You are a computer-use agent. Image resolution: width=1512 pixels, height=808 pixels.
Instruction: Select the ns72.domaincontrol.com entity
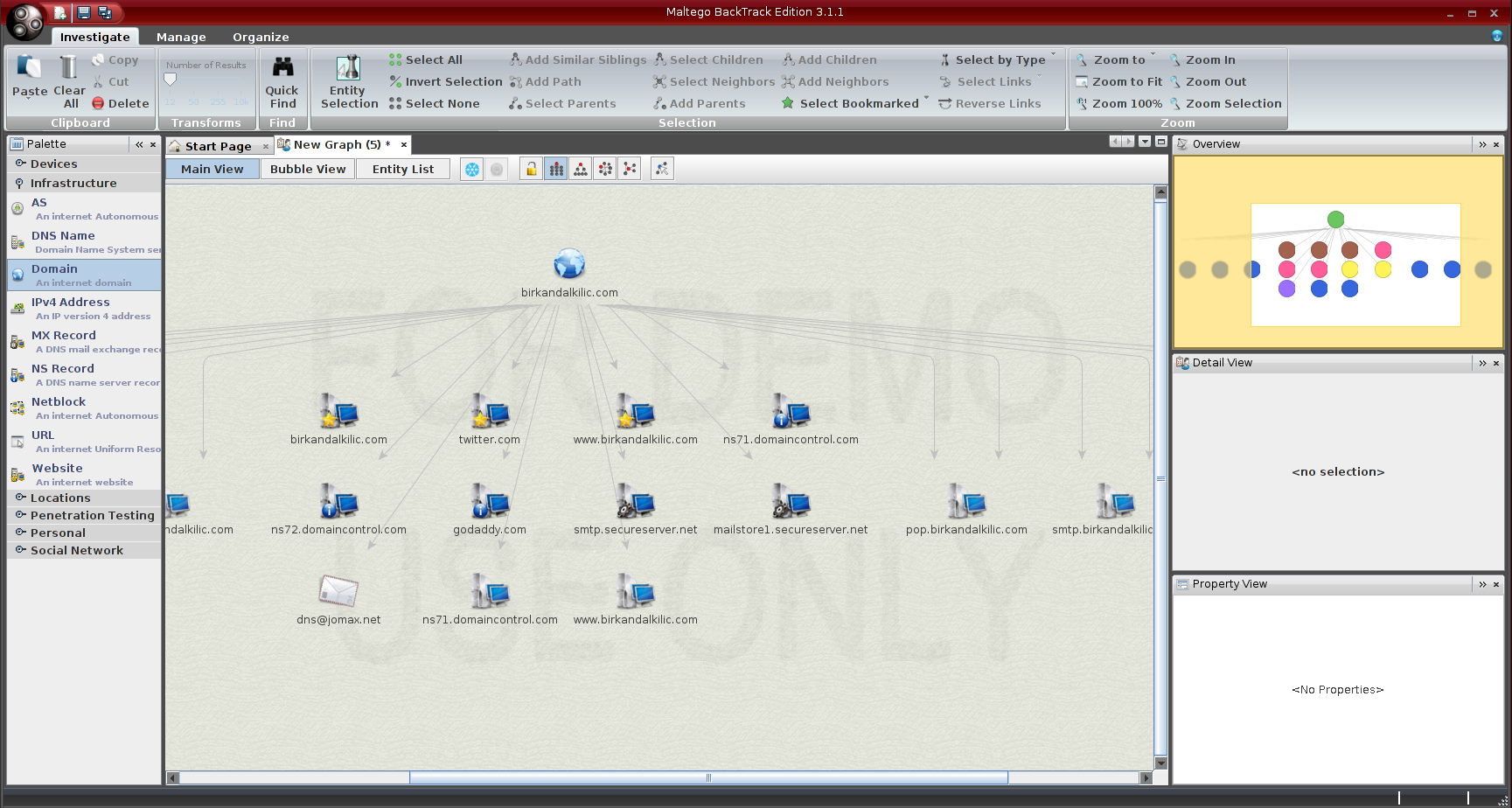point(338,501)
